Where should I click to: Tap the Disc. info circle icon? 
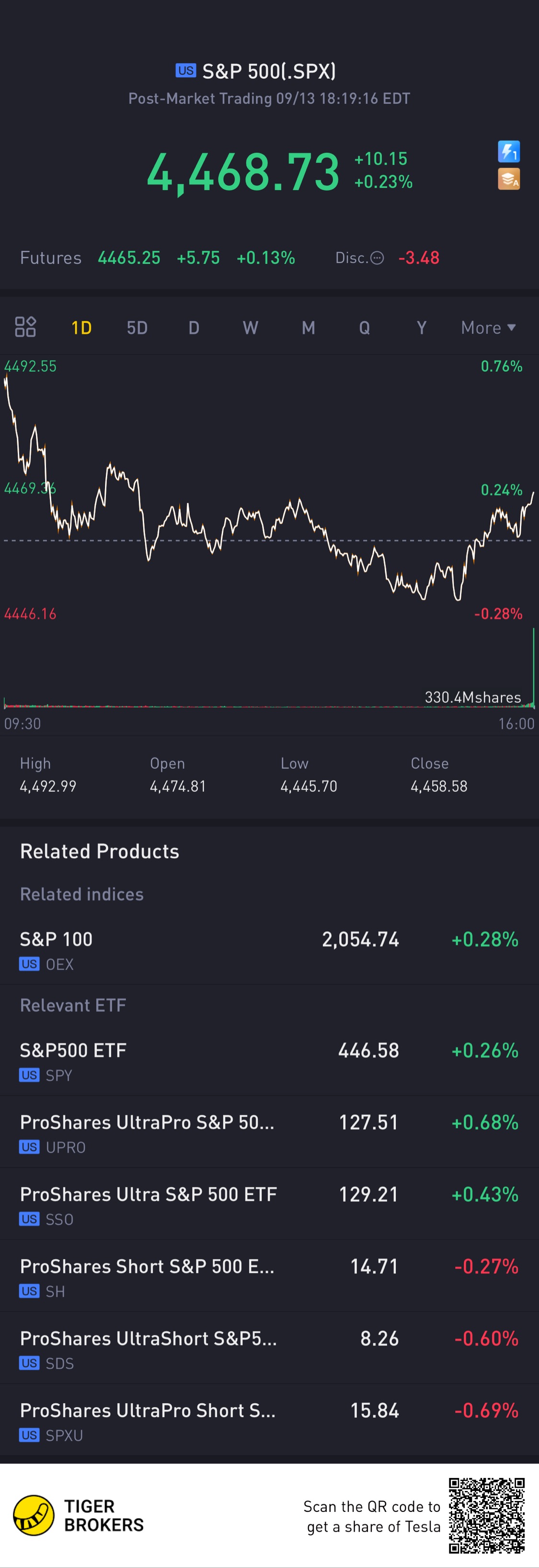click(x=378, y=258)
